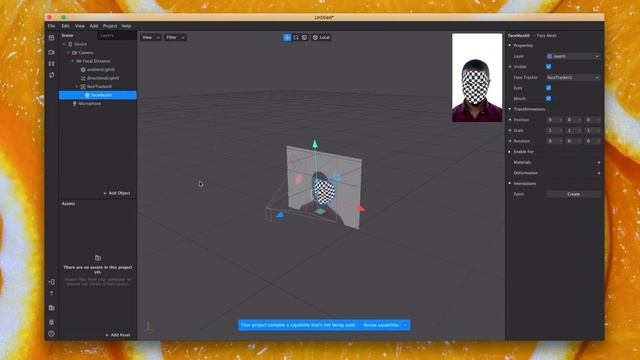
Task: Click the Scale Z value field
Action: (x=592, y=131)
